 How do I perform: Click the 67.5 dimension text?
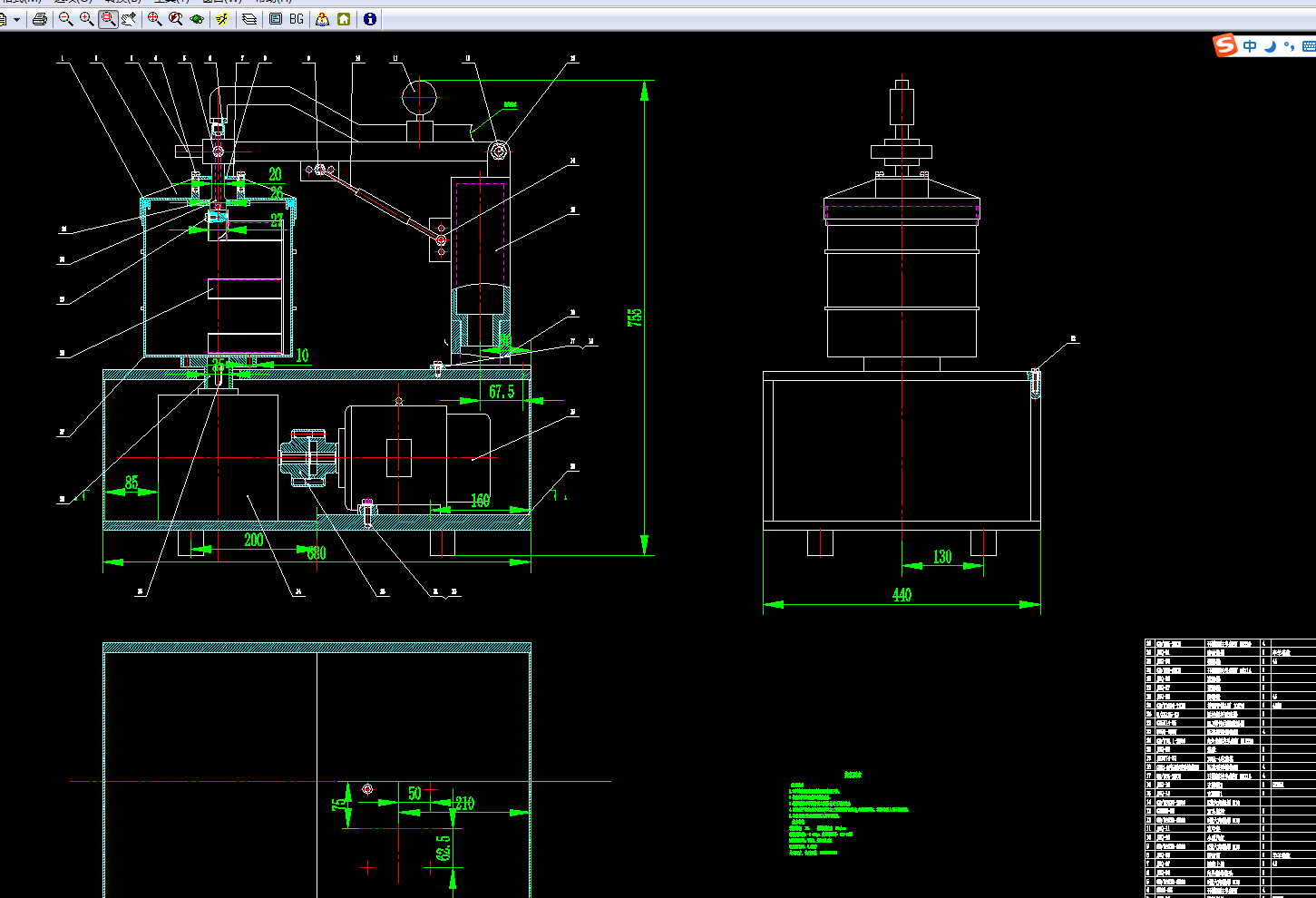coord(502,392)
